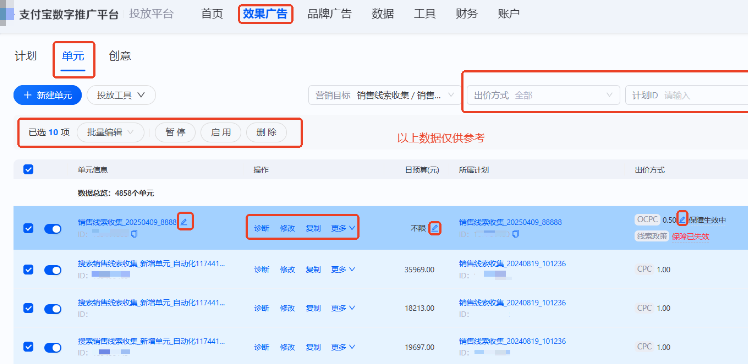The height and width of the screenshot is (364, 748).
Task: Toggle the switch on the 35969.00 row
Action: [x=53, y=270]
